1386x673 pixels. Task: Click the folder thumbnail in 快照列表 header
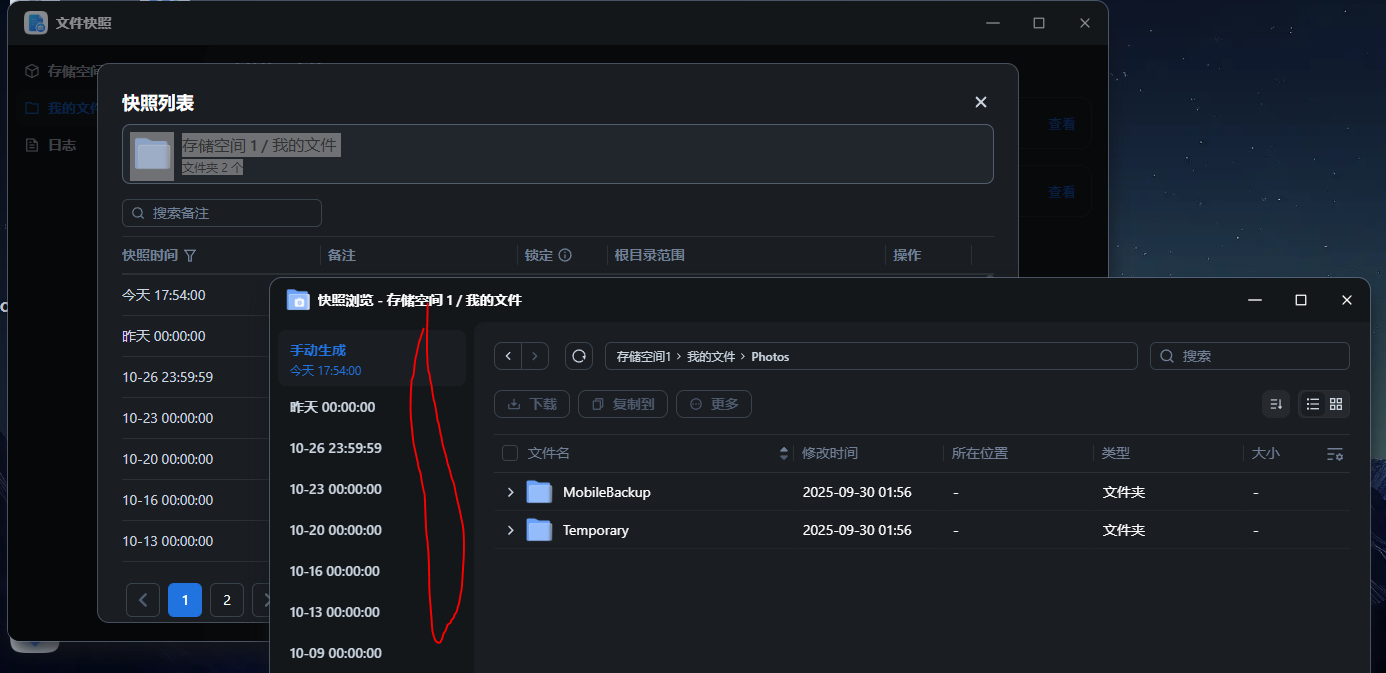pyautogui.click(x=152, y=154)
